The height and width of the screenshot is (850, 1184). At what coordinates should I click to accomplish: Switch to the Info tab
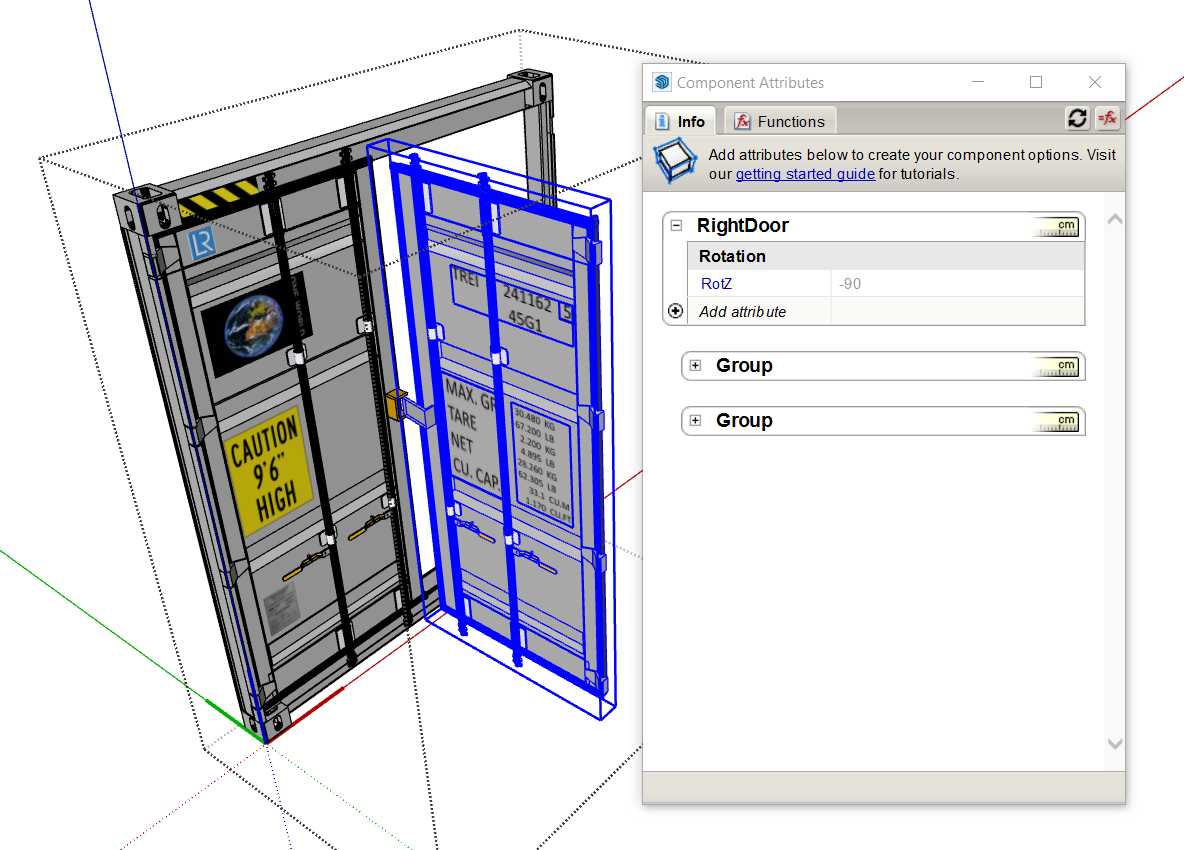pyautogui.click(x=680, y=121)
